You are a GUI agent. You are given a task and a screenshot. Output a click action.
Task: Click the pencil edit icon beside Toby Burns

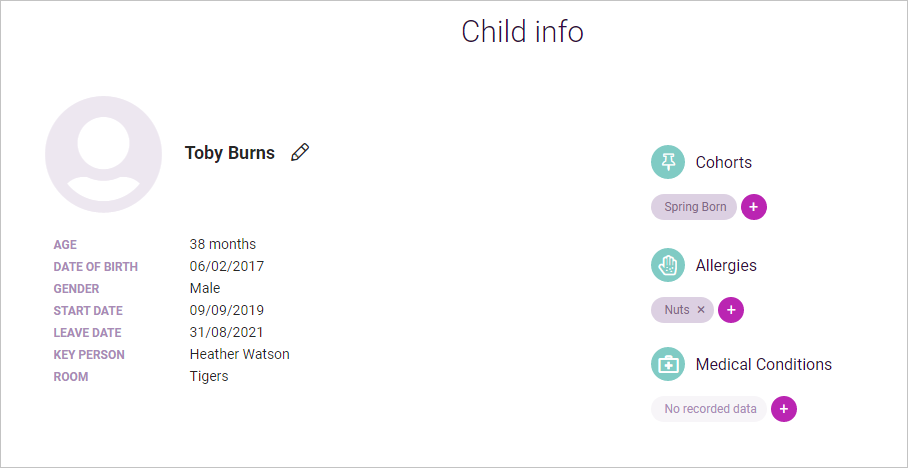point(300,152)
